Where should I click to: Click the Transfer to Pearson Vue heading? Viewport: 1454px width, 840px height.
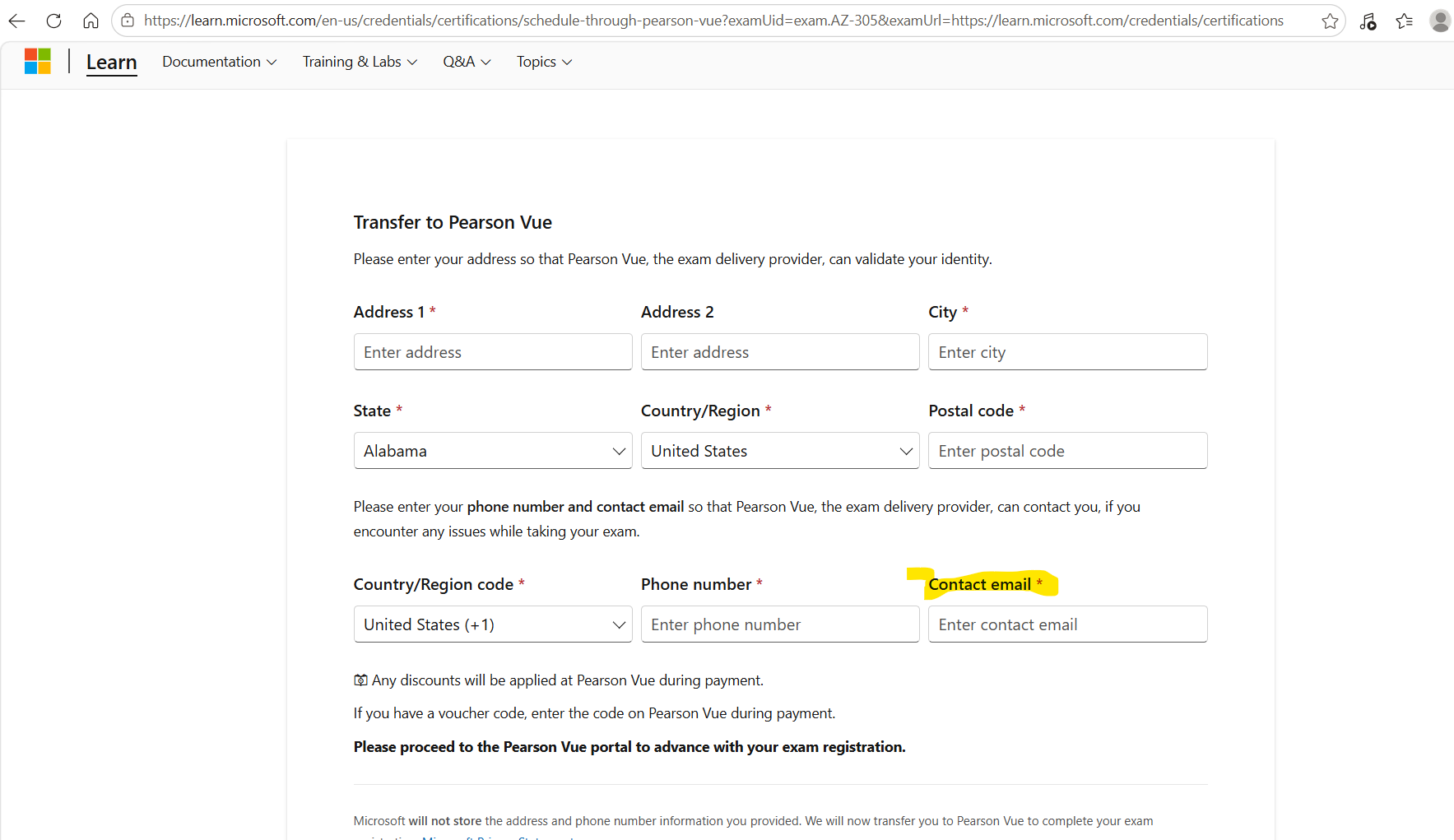(453, 222)
